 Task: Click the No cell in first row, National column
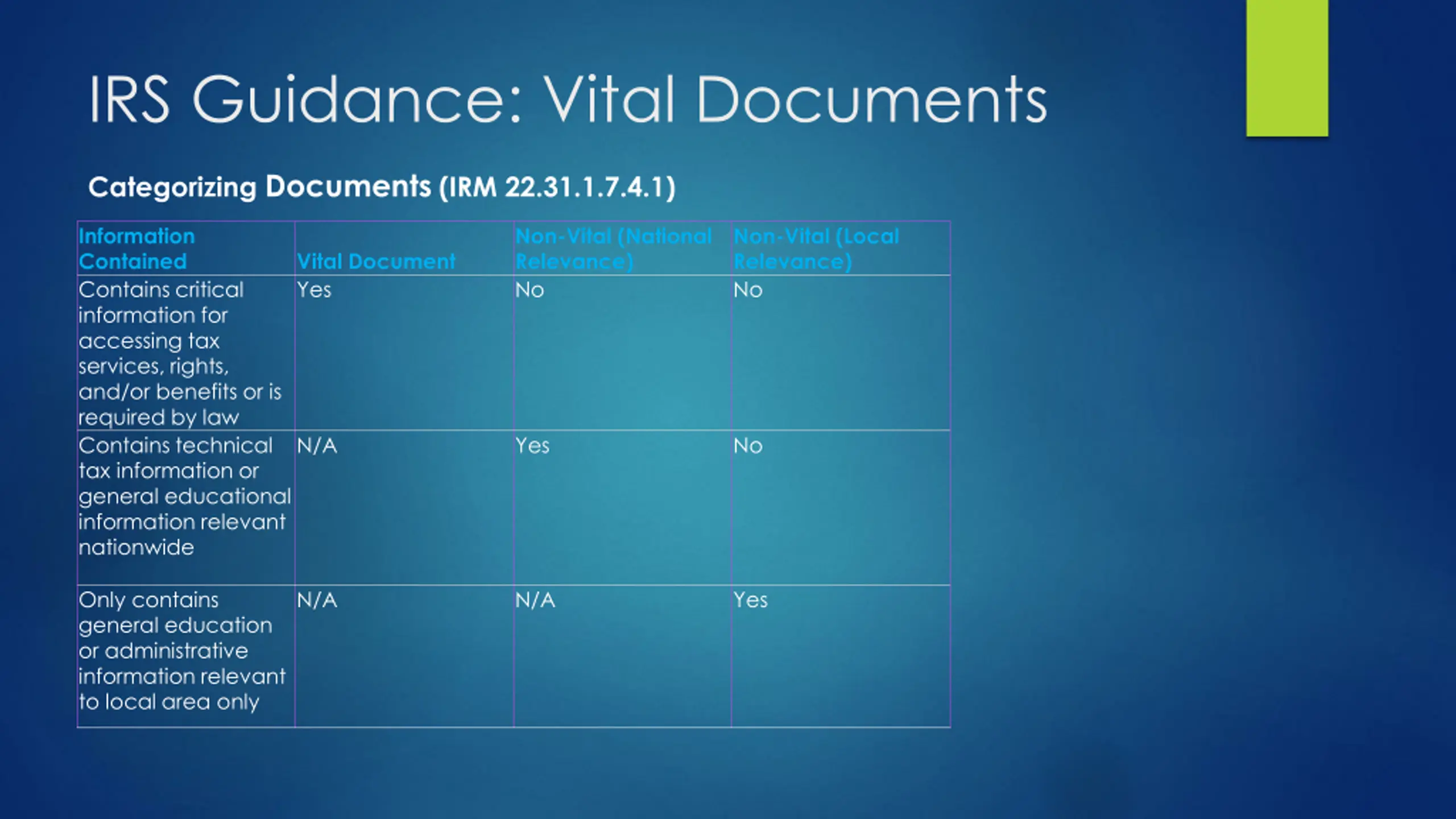tap(530, 290)
